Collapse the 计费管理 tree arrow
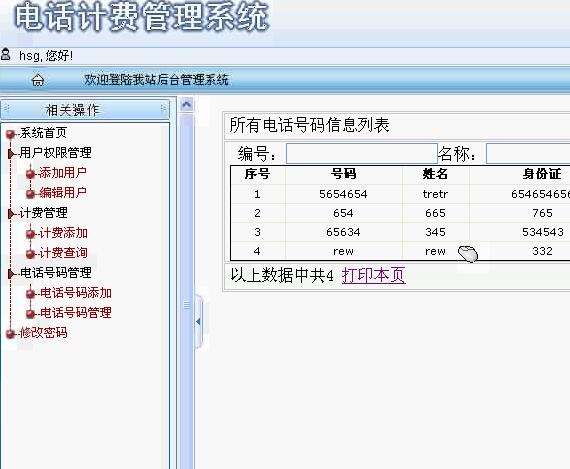Screen dimensions: 570x469 [11, 214]
